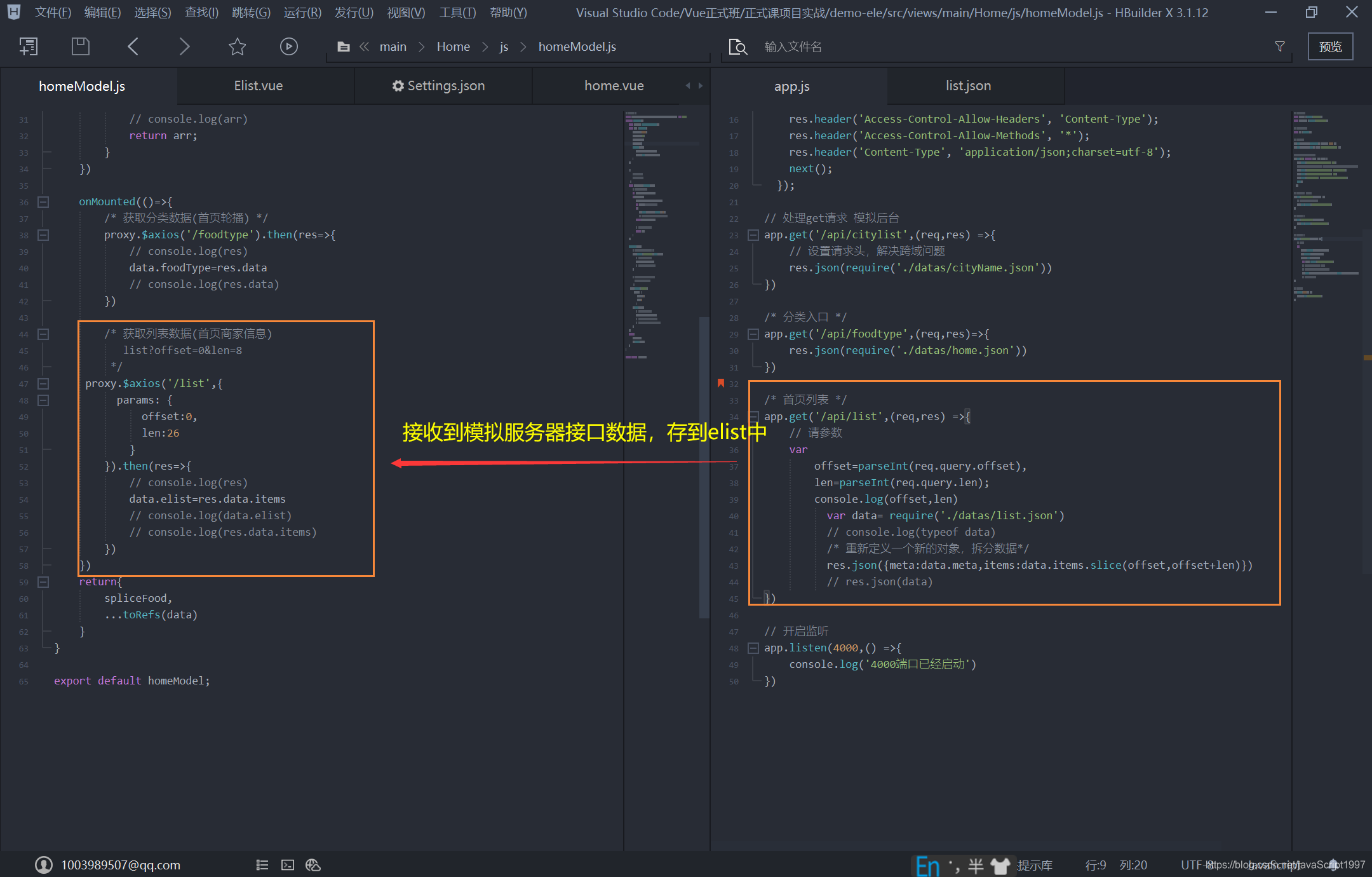
Task: Click the filter funnel icon
Action: (x=1280, y=46)
